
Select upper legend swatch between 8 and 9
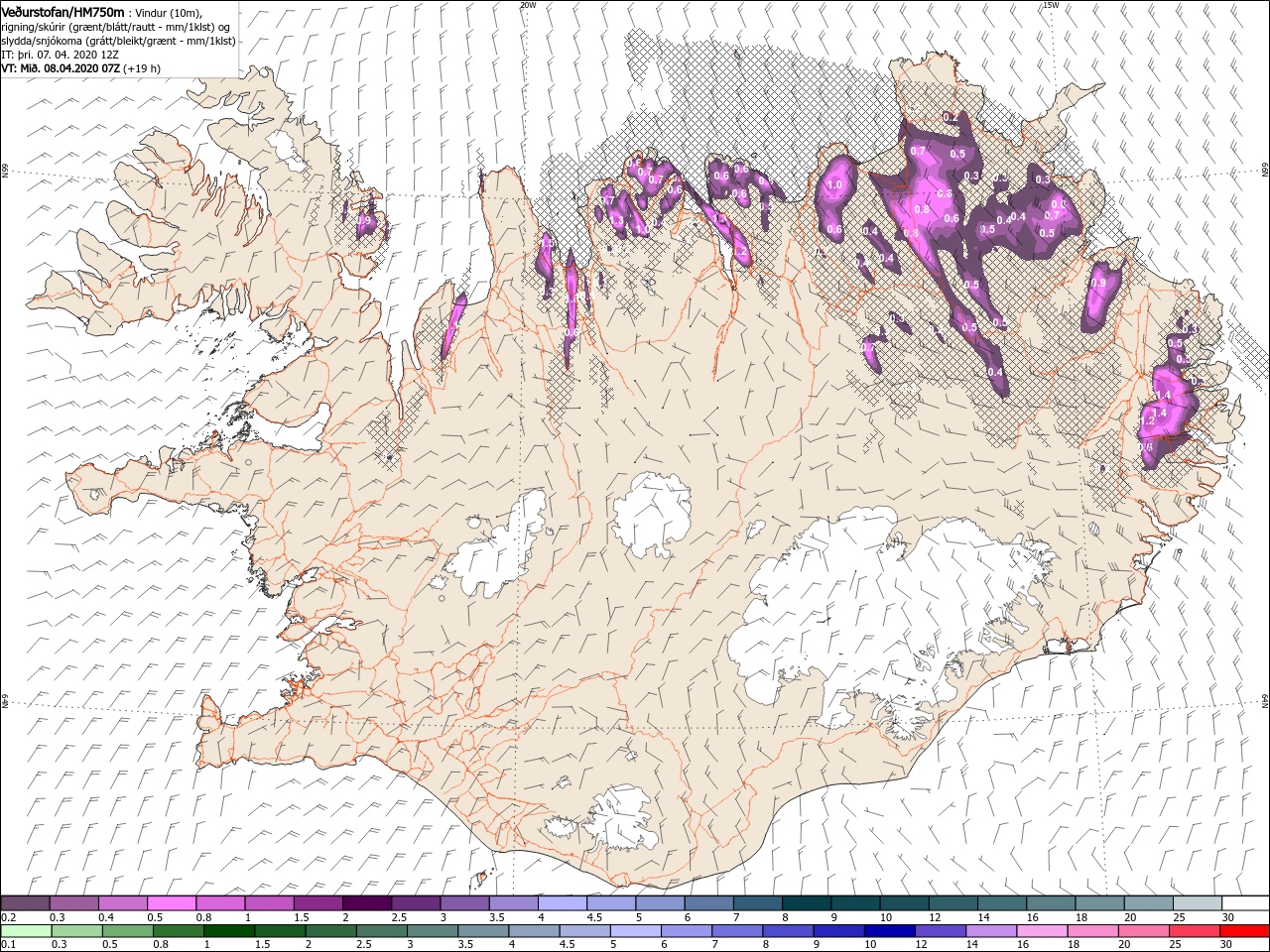[x=807, y=903]
